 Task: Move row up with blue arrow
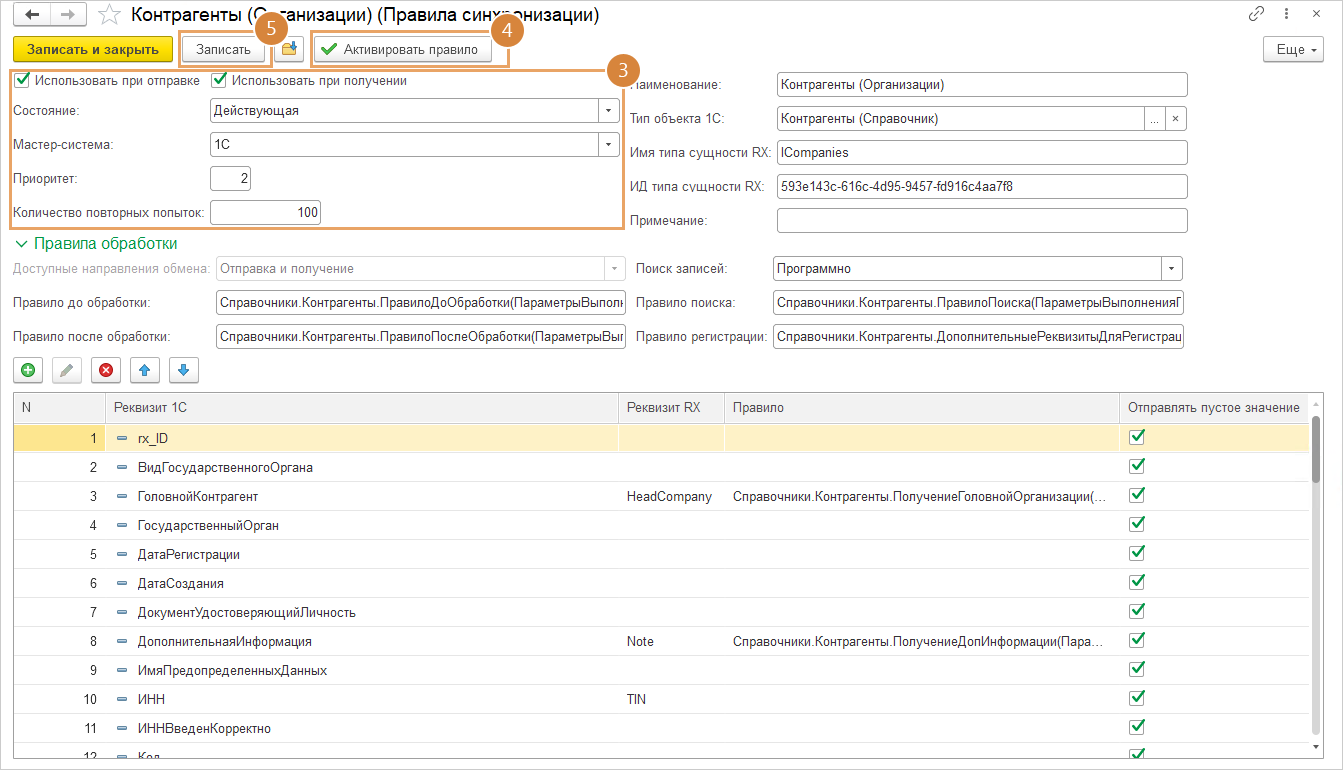[145, 370]
